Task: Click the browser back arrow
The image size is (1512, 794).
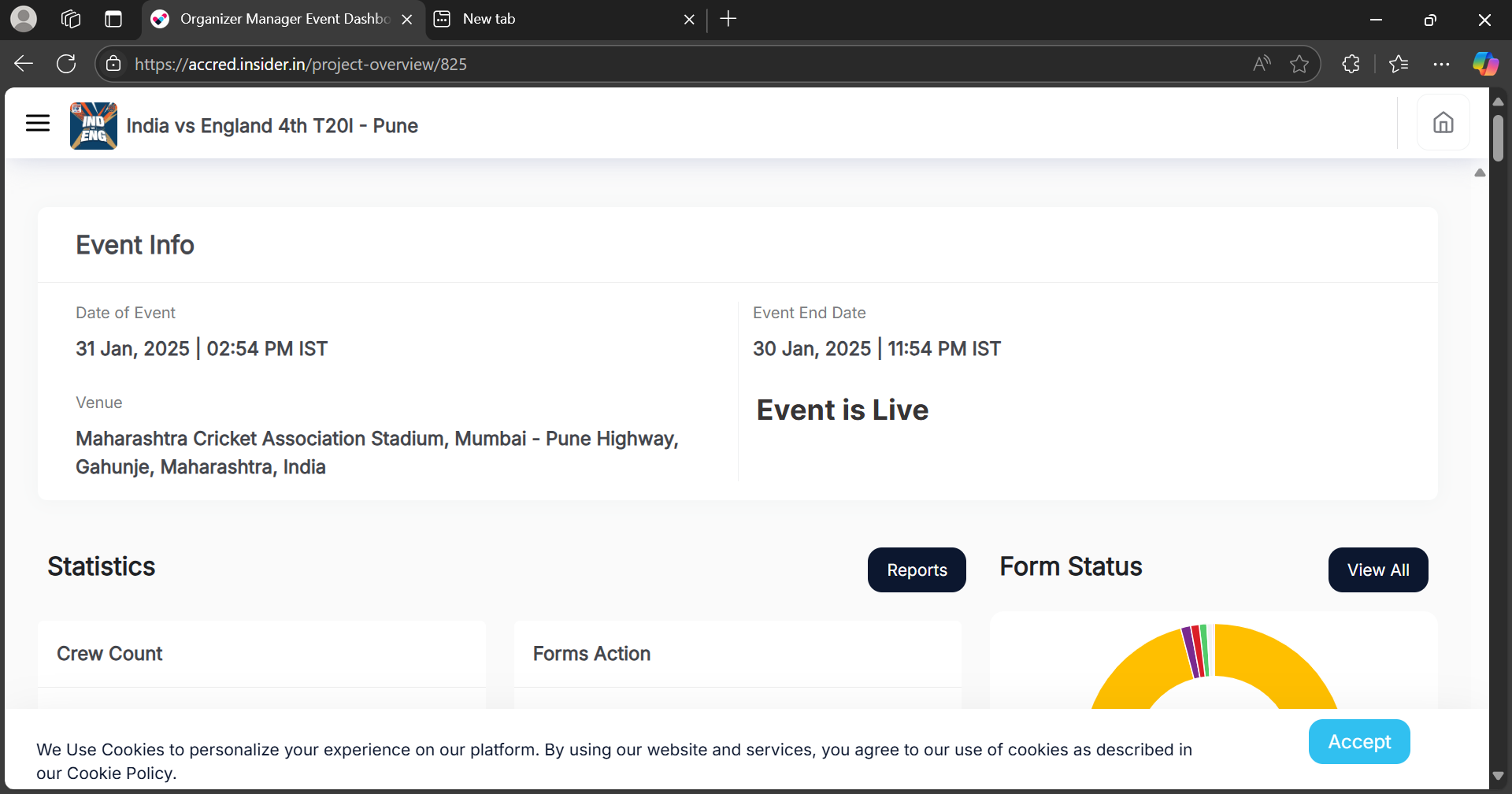Action: (x=24, y=64)
